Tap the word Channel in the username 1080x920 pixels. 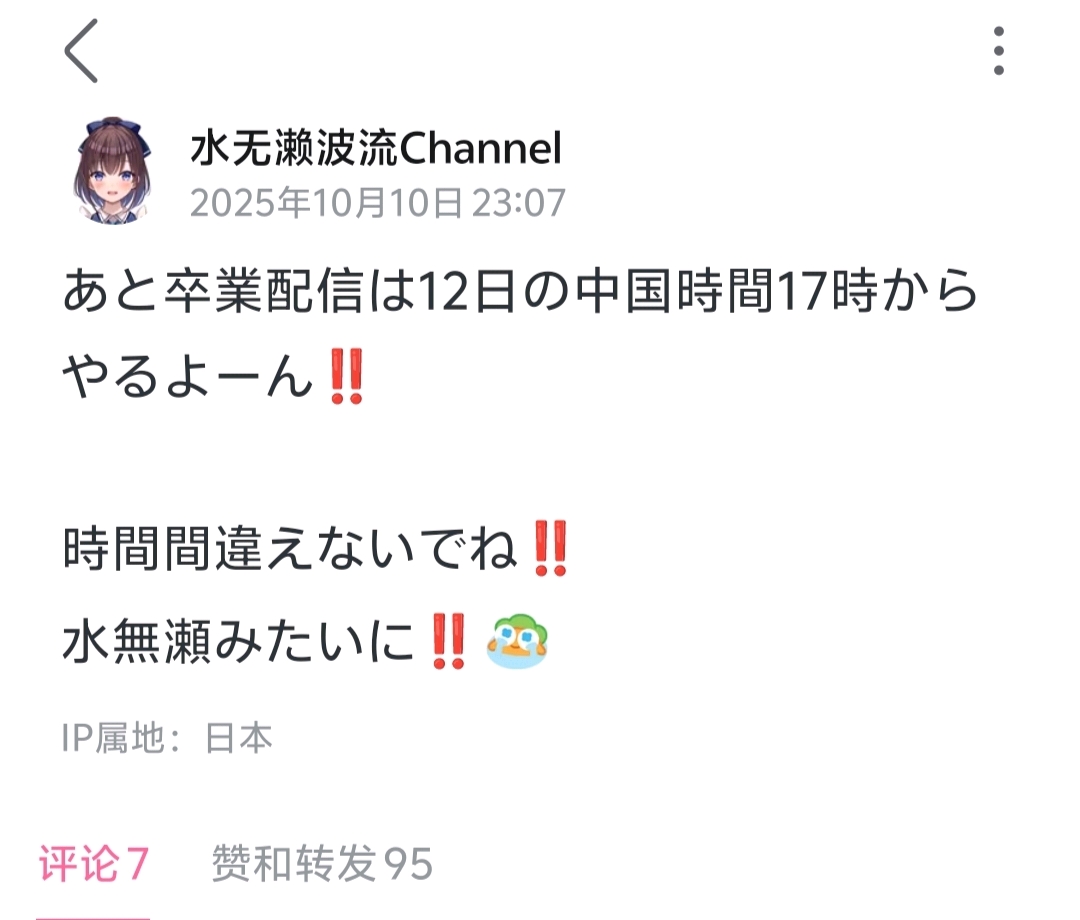[480, 147]
